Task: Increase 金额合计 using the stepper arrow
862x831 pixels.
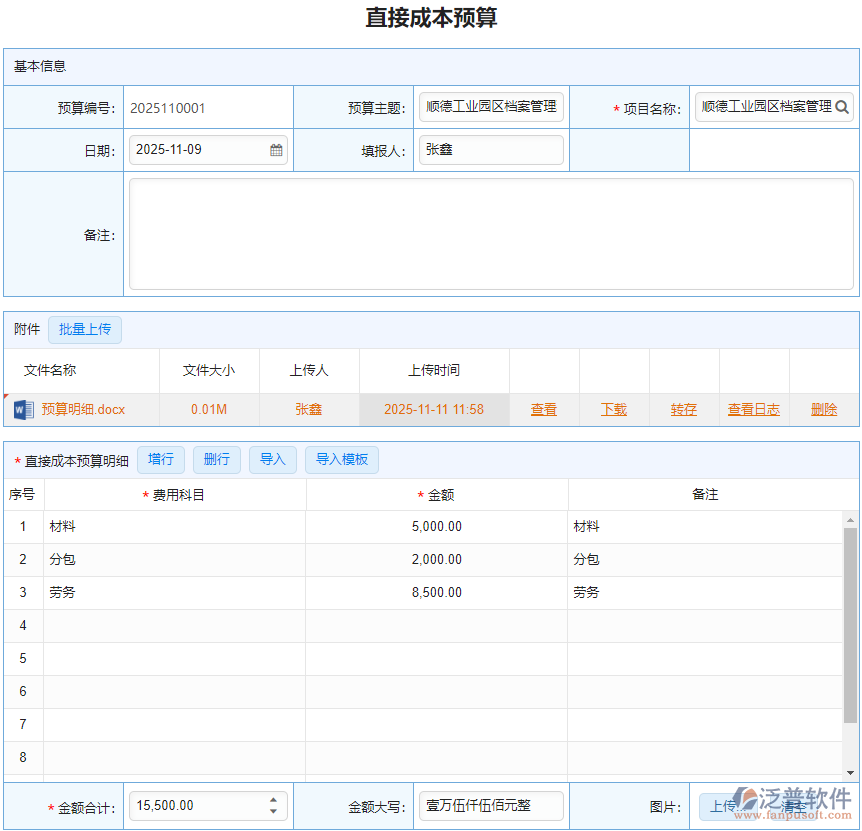Action: pos(271,800)
